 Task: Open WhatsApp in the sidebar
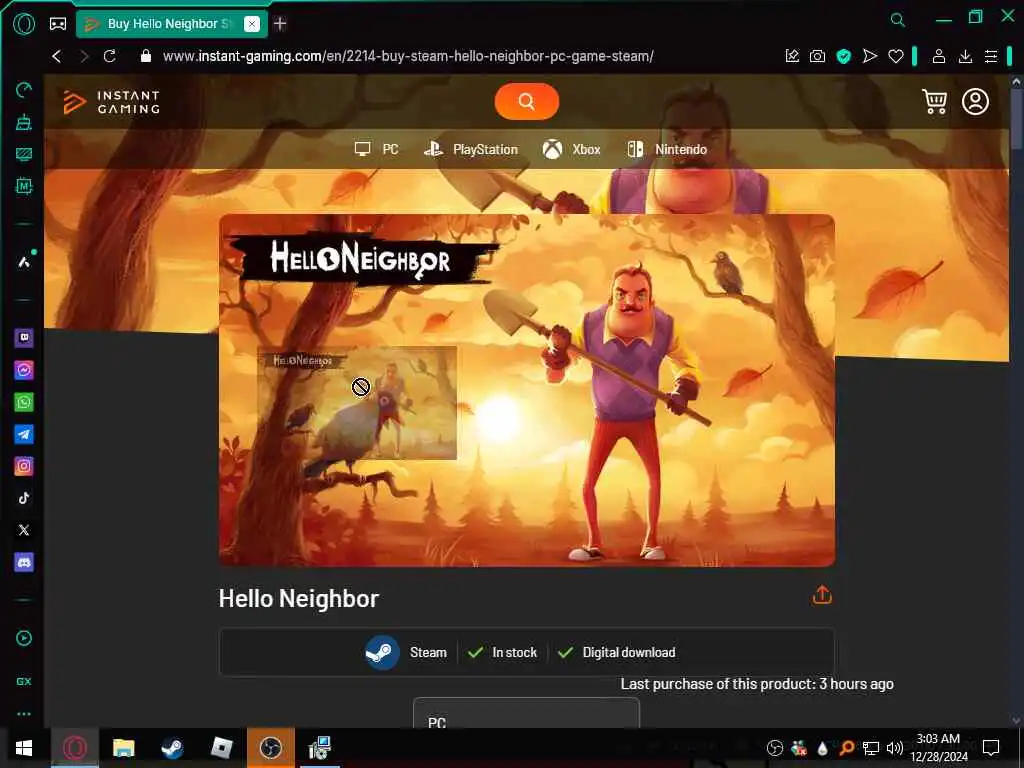[x=24, y=402]
